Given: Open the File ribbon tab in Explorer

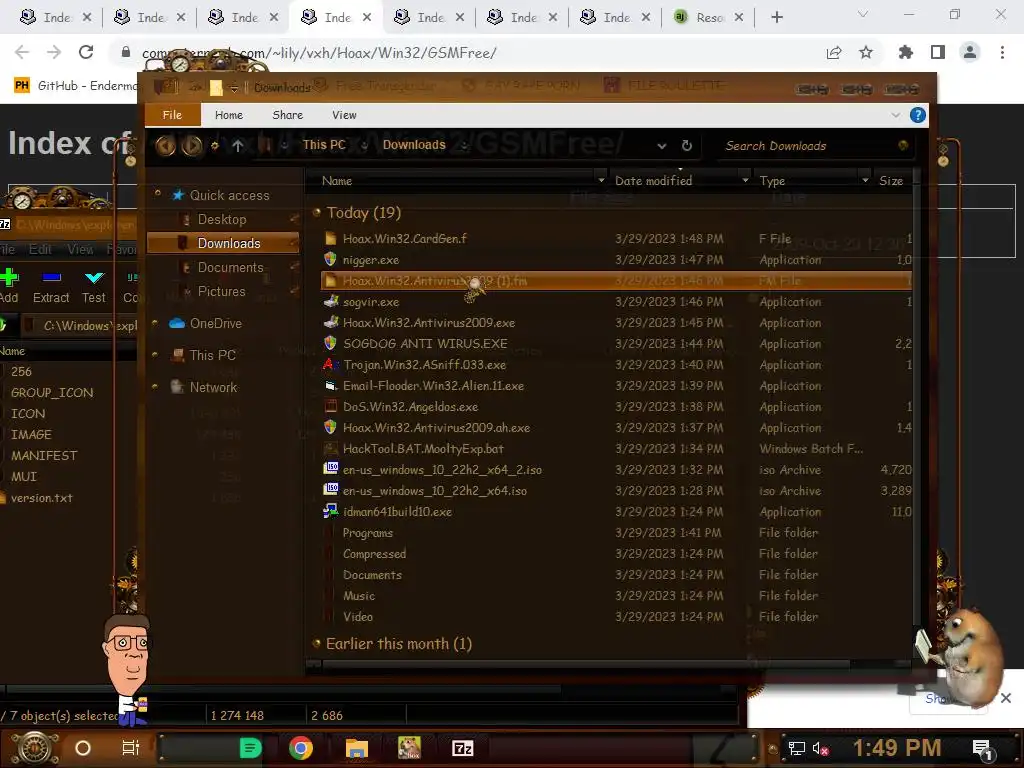Looking at the screenshot, I should click(172, 115).
